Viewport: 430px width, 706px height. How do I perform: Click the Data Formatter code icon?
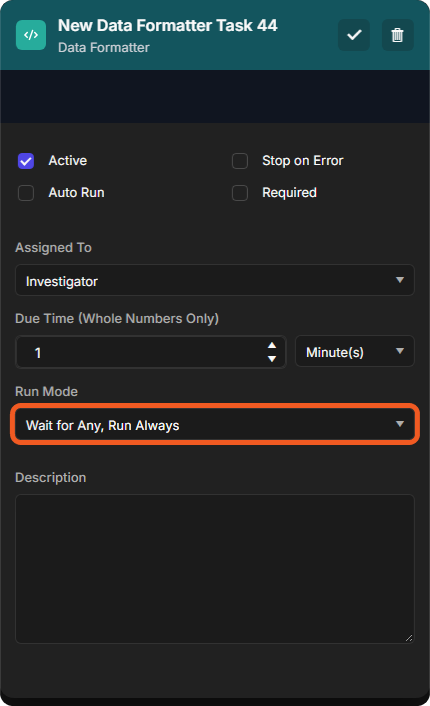pos(31,35)
